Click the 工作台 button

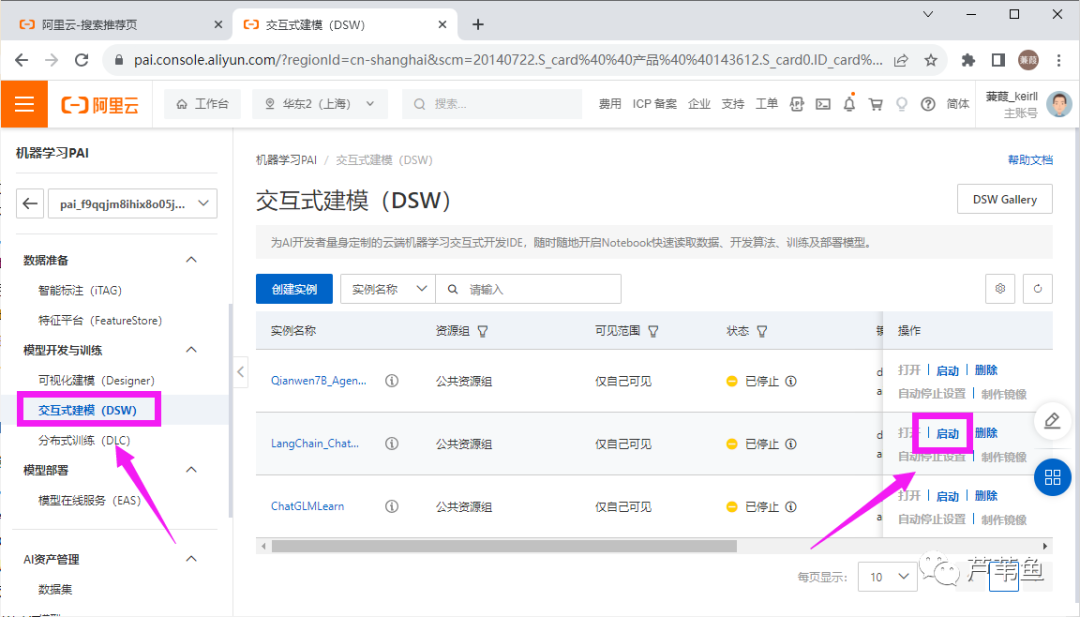[x=202, y=104]
